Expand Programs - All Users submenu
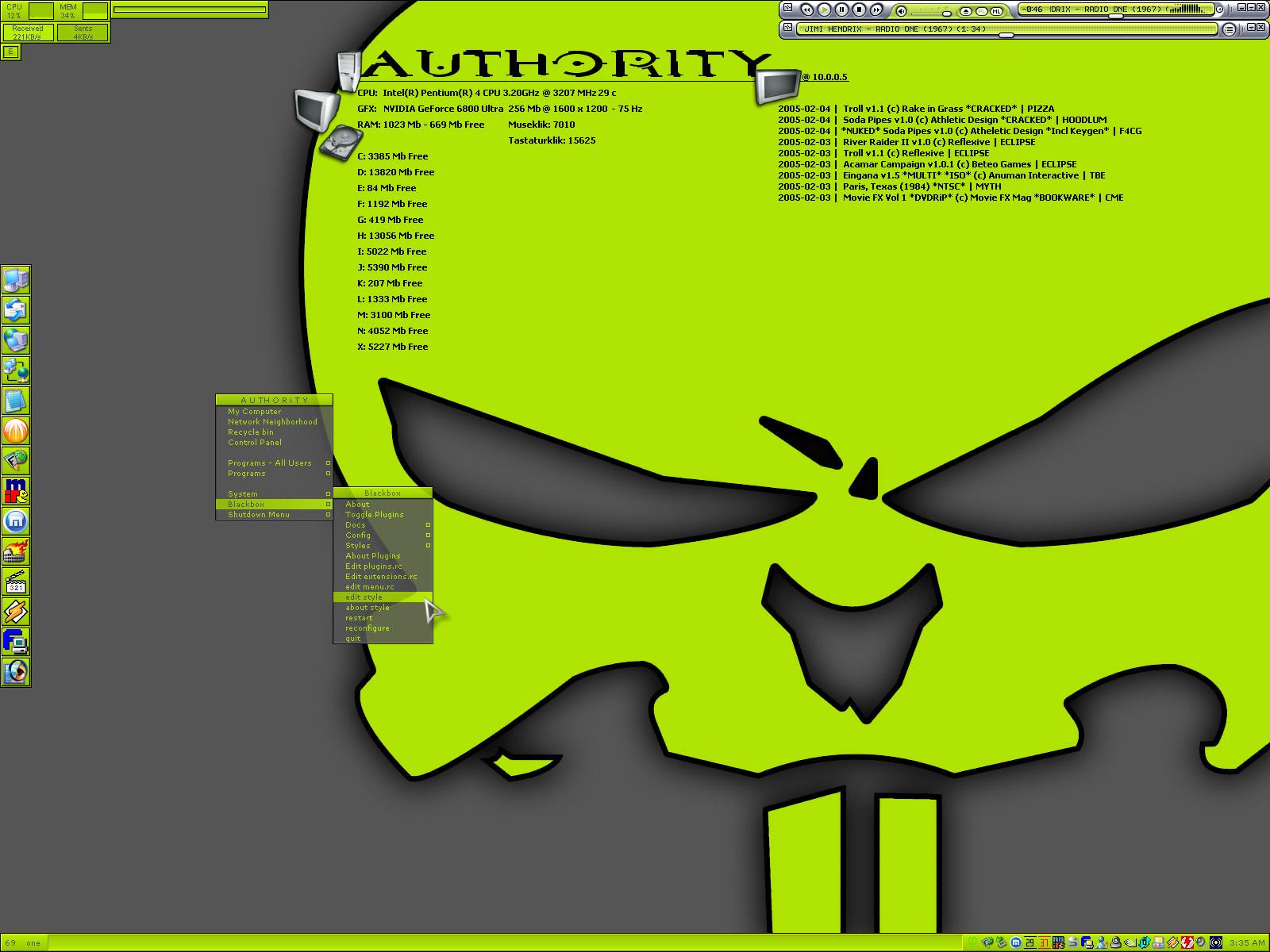The image size is (1270, 952). (x=328, y=463)
